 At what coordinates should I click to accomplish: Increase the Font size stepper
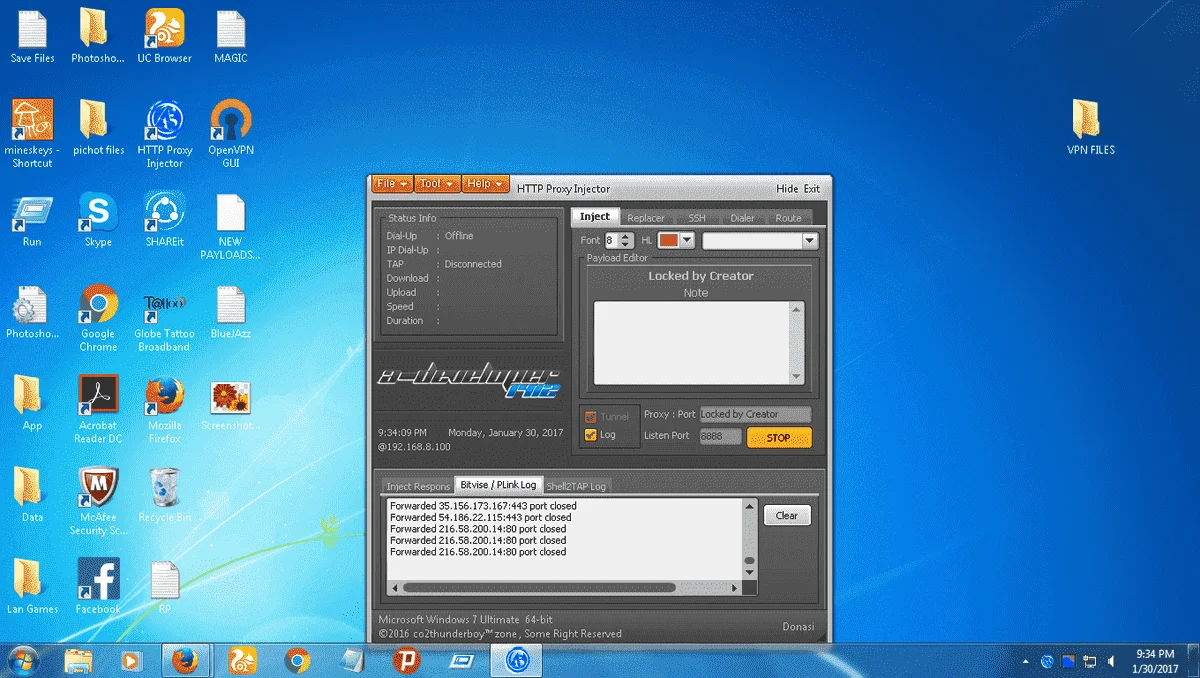click(x=626, y=236)
